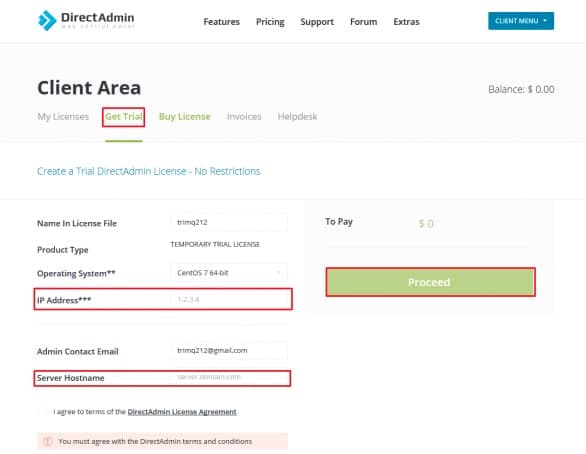Visit the Forum link in navigation
The height and width of the screenshot is (454, 586).
[363, 22]
